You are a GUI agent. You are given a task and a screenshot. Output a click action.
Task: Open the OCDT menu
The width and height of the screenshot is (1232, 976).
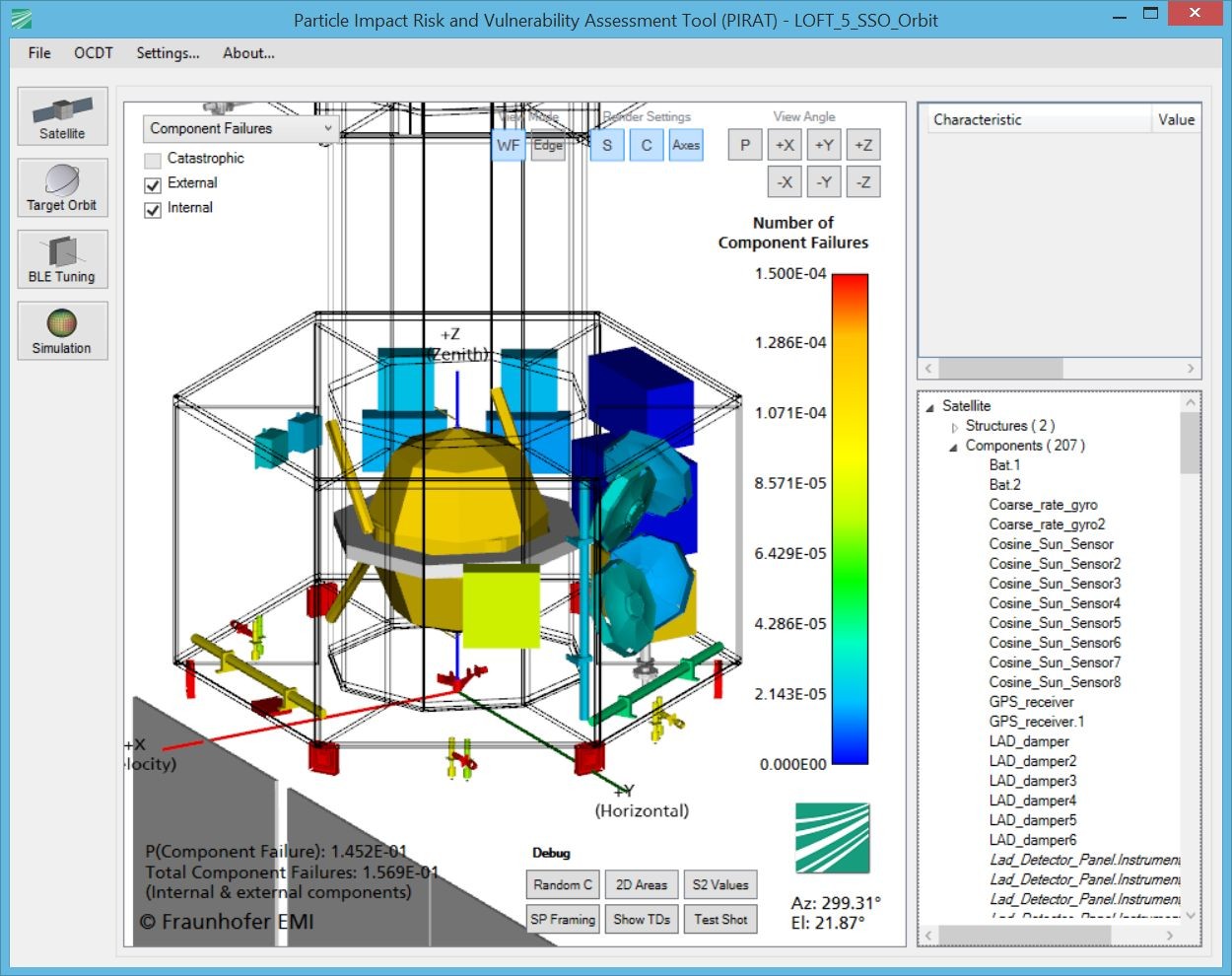94,53
